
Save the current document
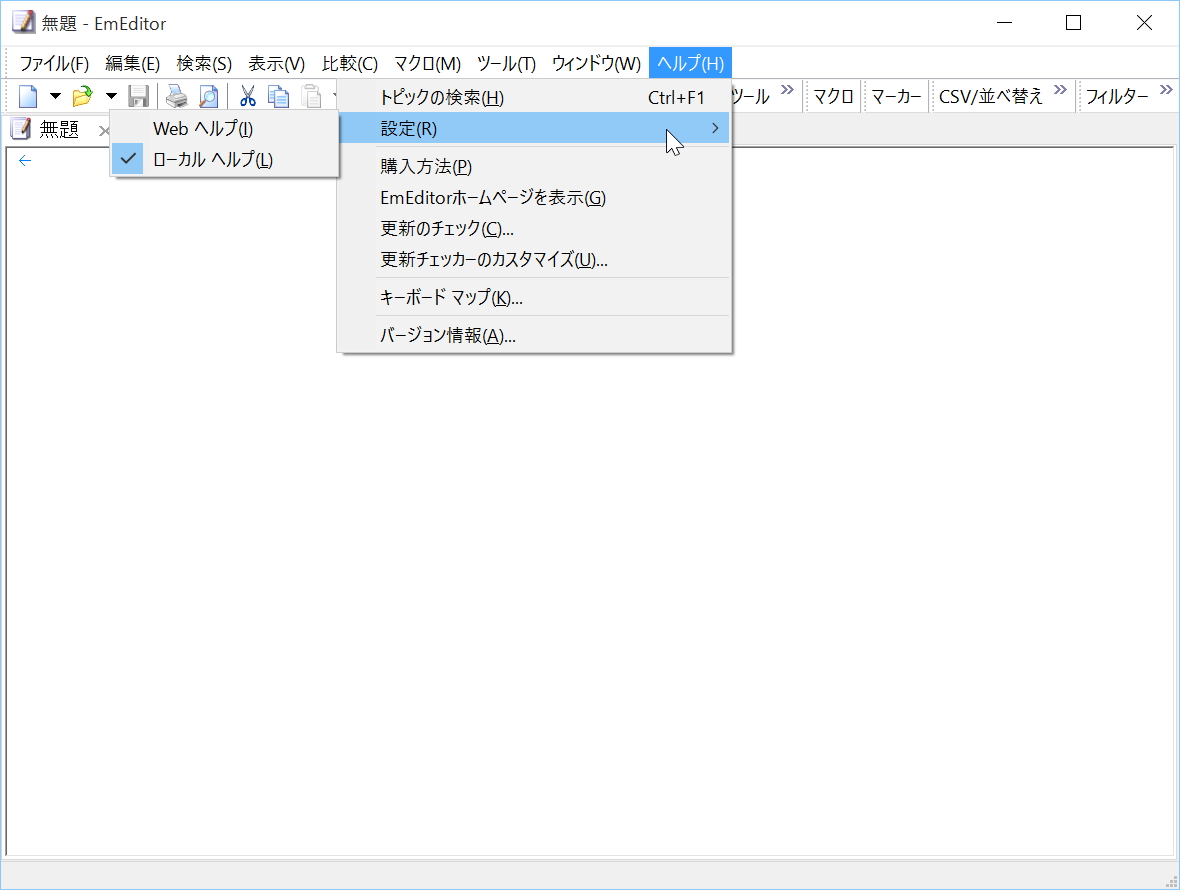[139, 95]
